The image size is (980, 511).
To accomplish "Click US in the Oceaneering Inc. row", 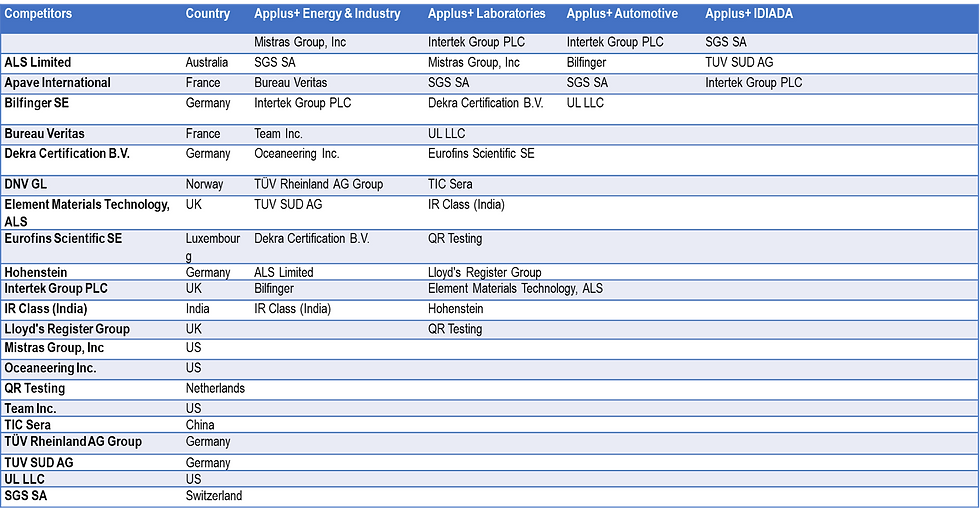I will pos(194,368).
